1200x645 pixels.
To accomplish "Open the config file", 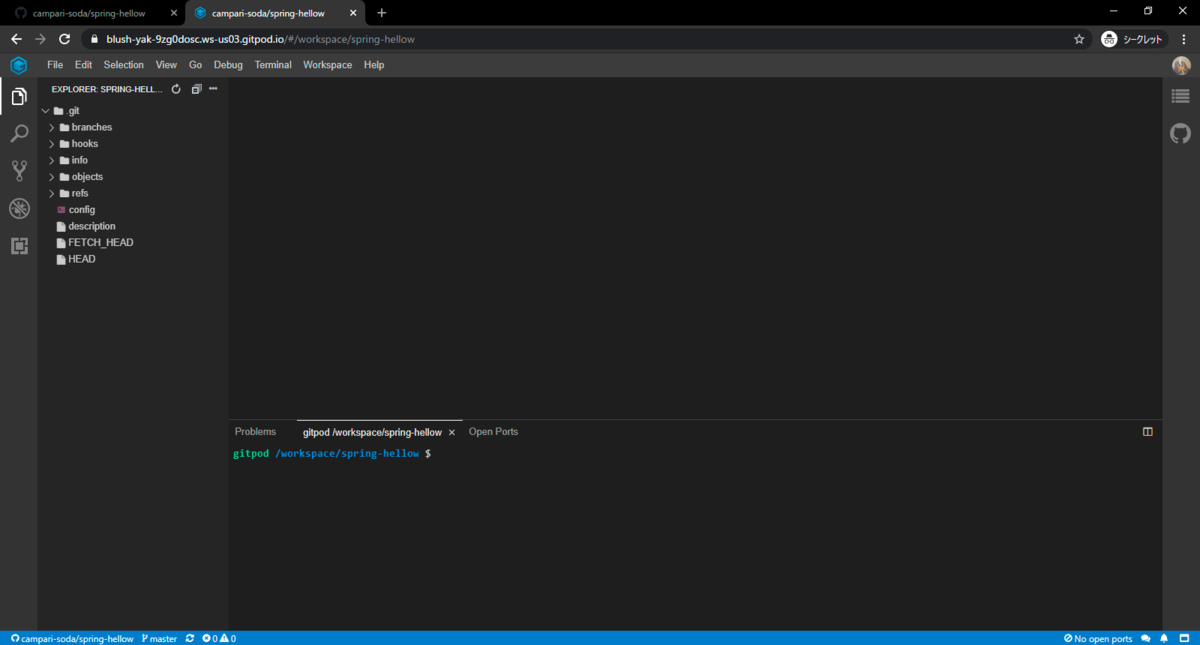I will pos(82,210).
